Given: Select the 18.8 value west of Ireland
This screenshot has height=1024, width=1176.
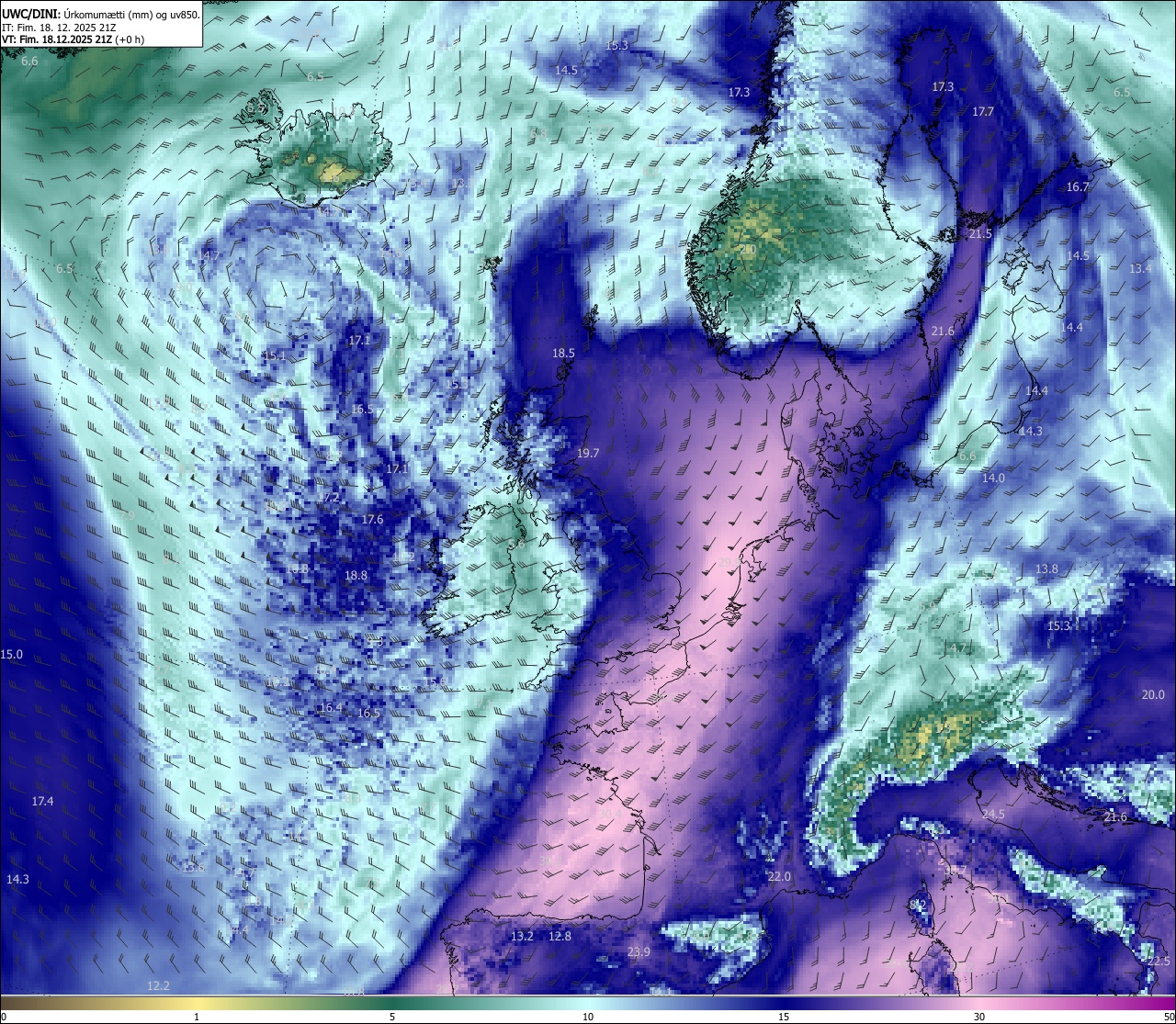Looking at the screenshot, I should [x=356, y=576].
